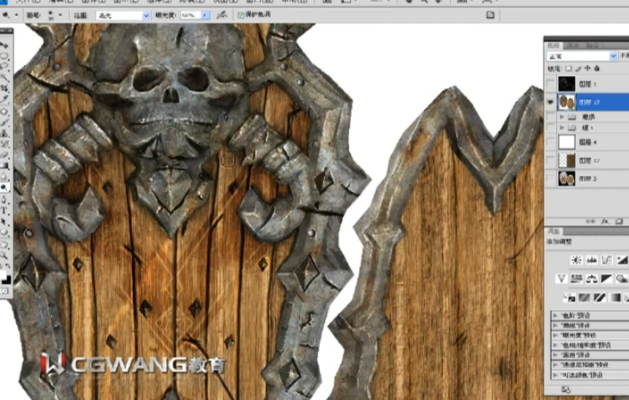This screenshot has width=629, height=400.
Task: Show the white-thumbnail layer 图层 4
Action: 550,142
